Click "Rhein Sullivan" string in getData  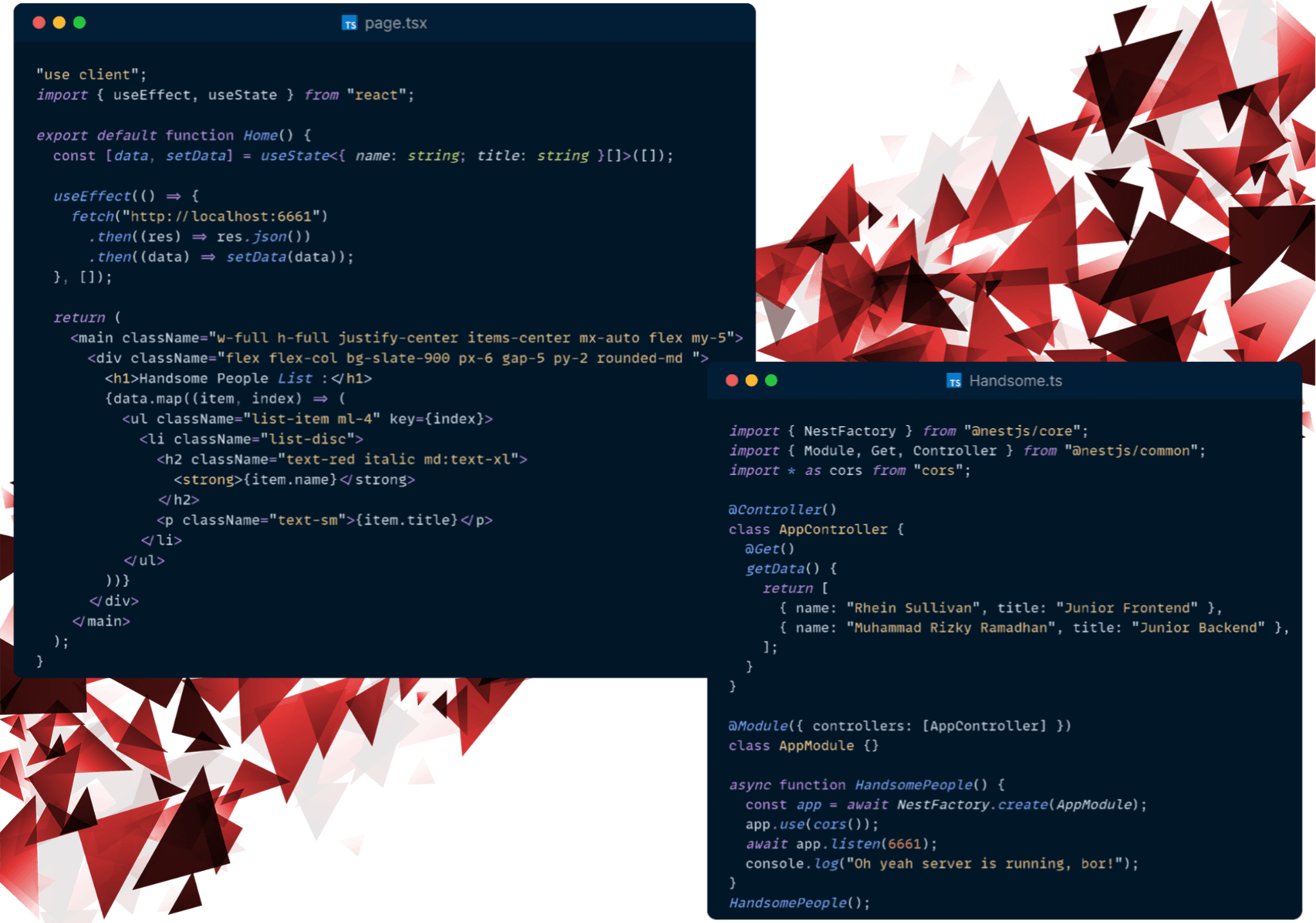tap(912, 608)
